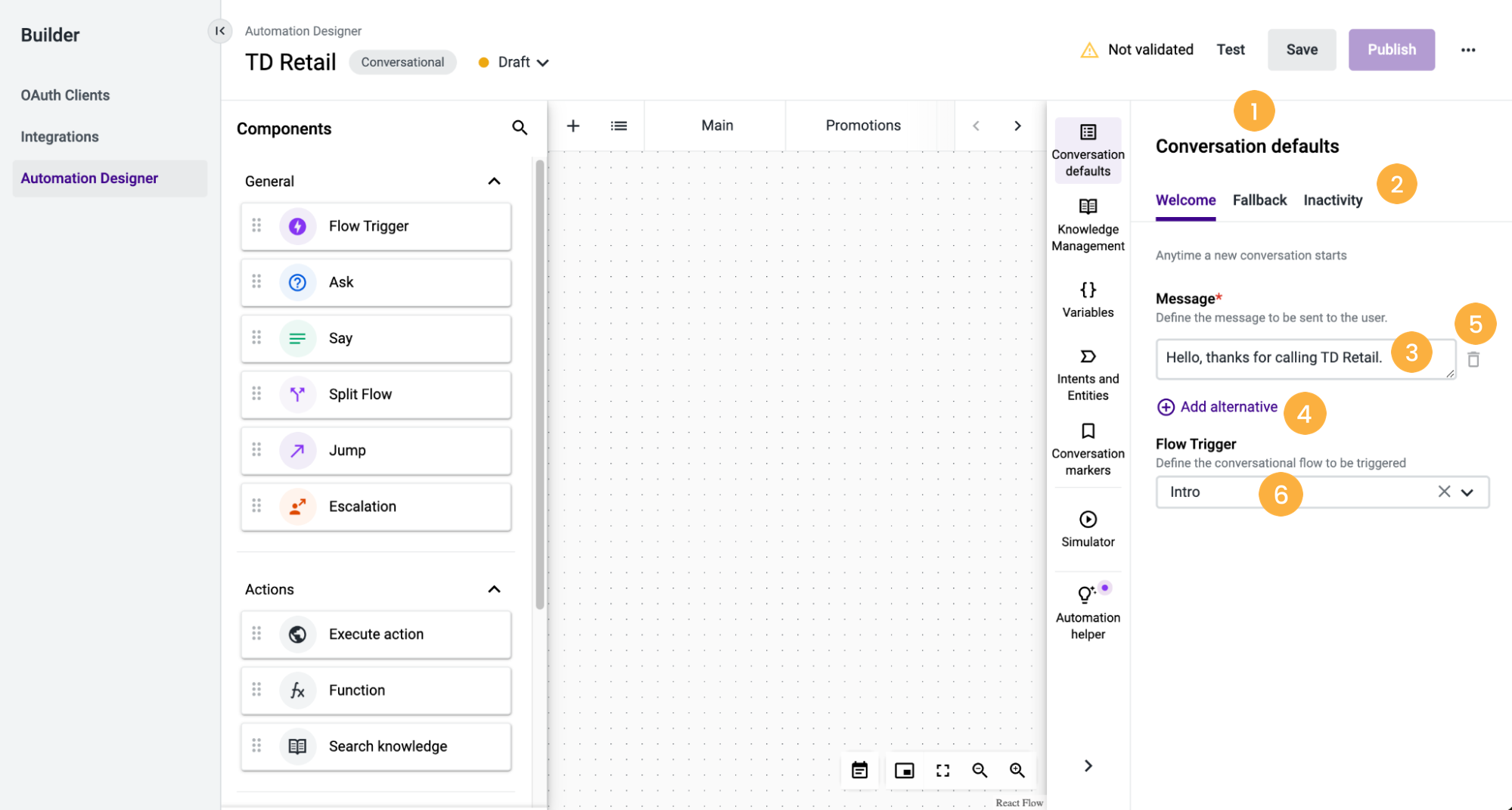
Task: Zoom in the canvas
Action: (x=1017, y=770)
